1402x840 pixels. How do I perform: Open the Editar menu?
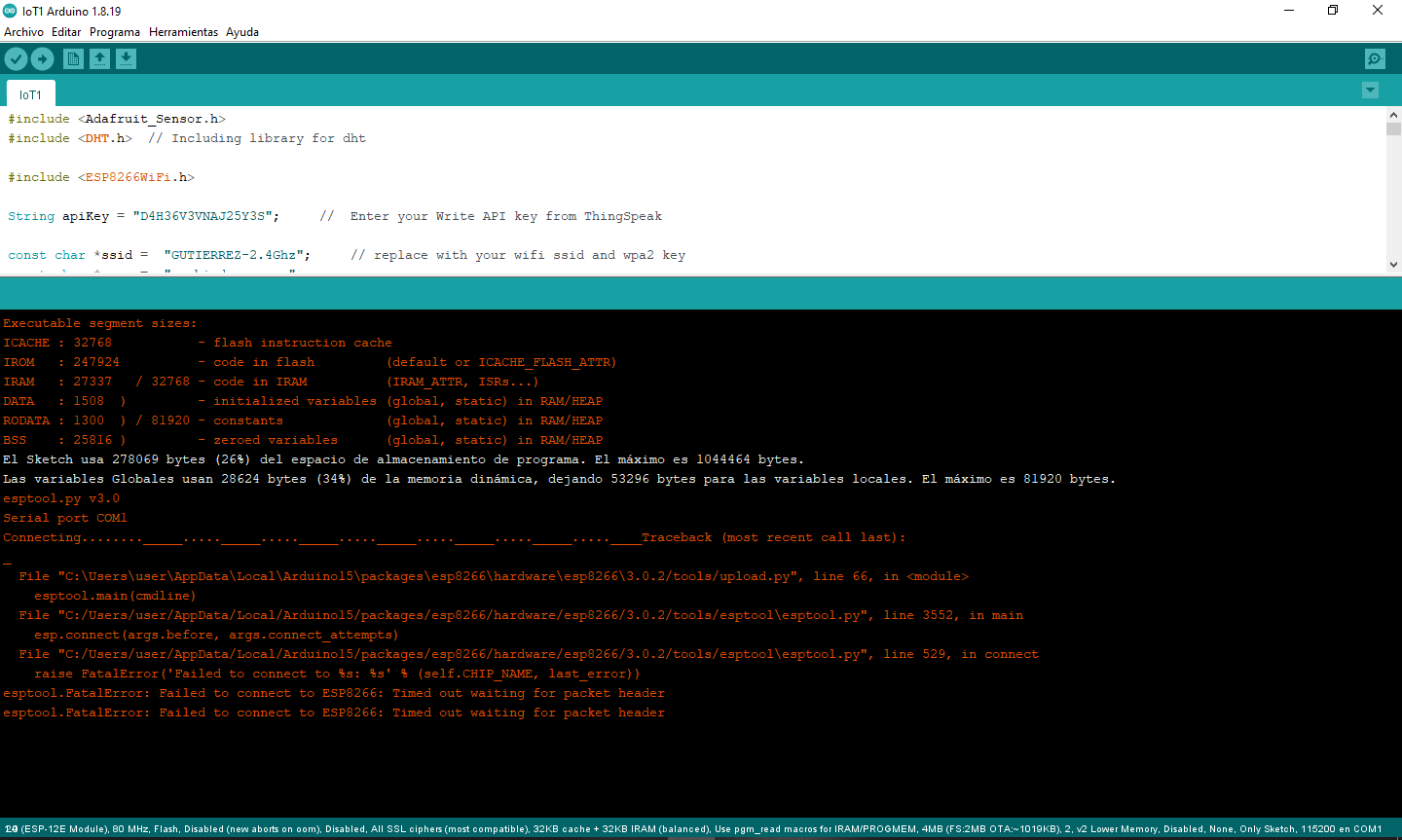tap(66, 32)
